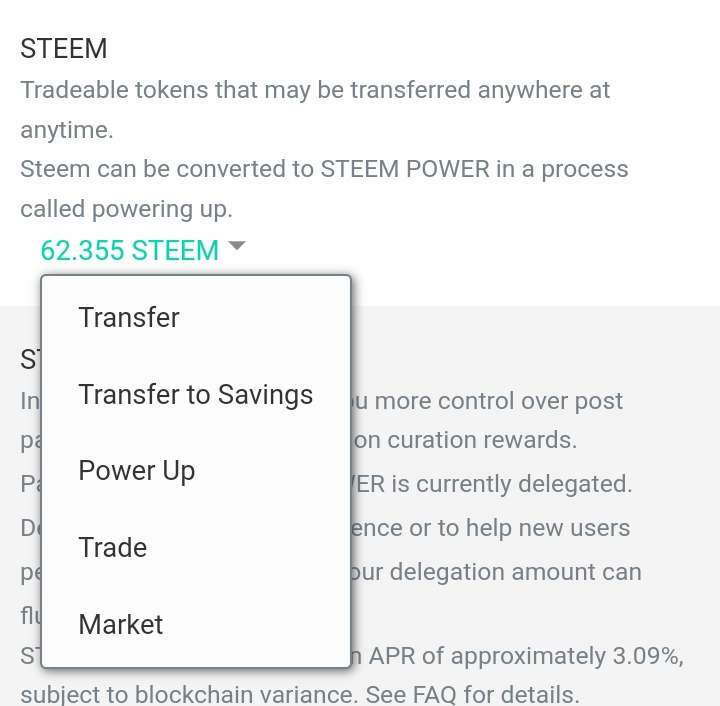Screen dimensions: 720x706
Task: Go to Market via dropdown menu
Action: coord(121,624)
